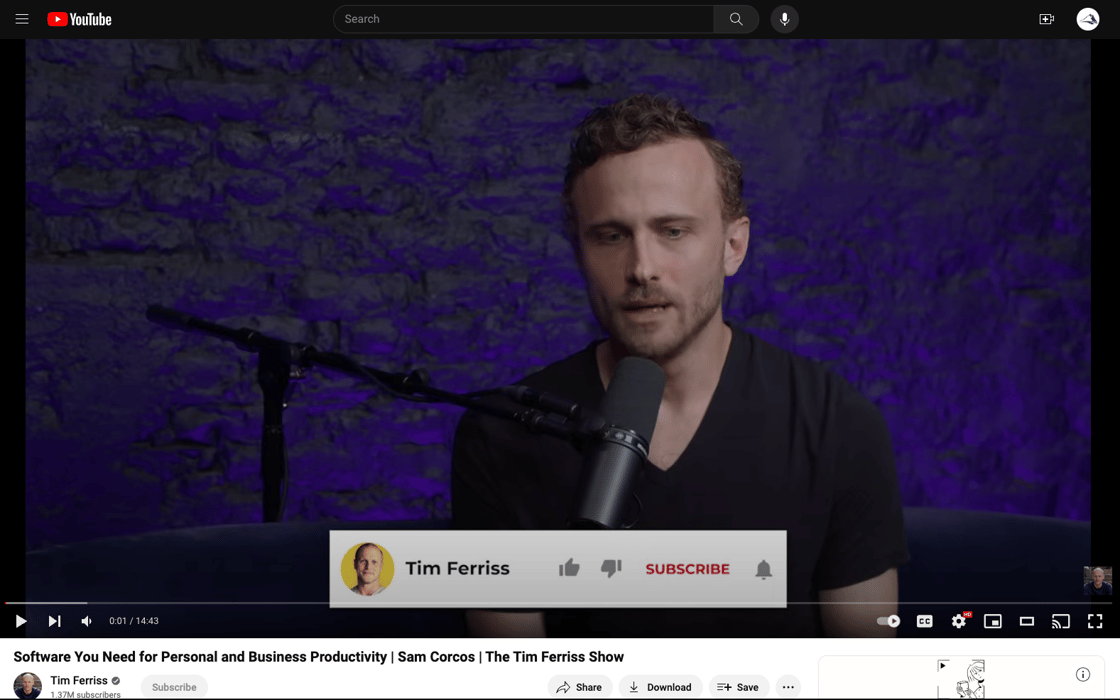The image size is (1120, 700).
Task: Share this video
Action: coord(580,687)
